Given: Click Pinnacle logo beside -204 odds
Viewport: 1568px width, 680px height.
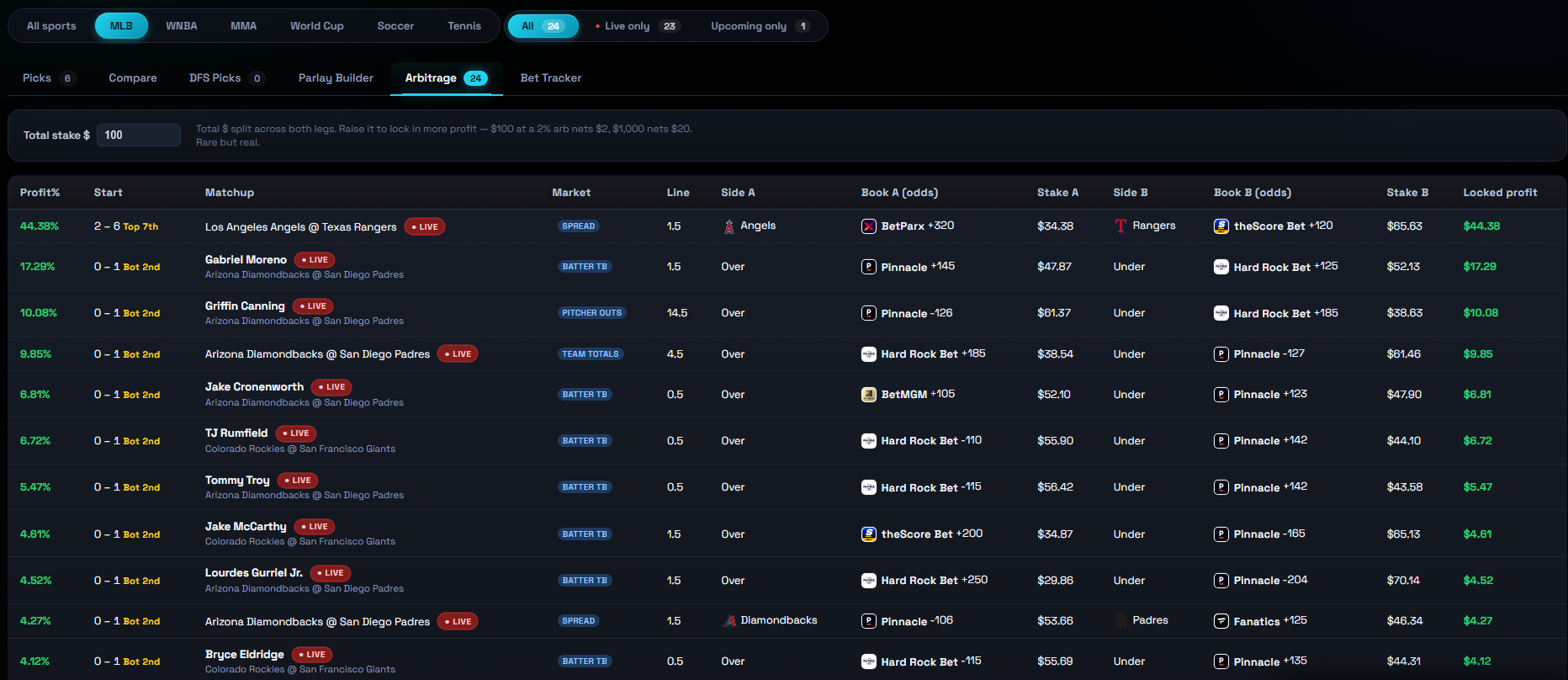Looking at the screenshot, I should 1221,581.
